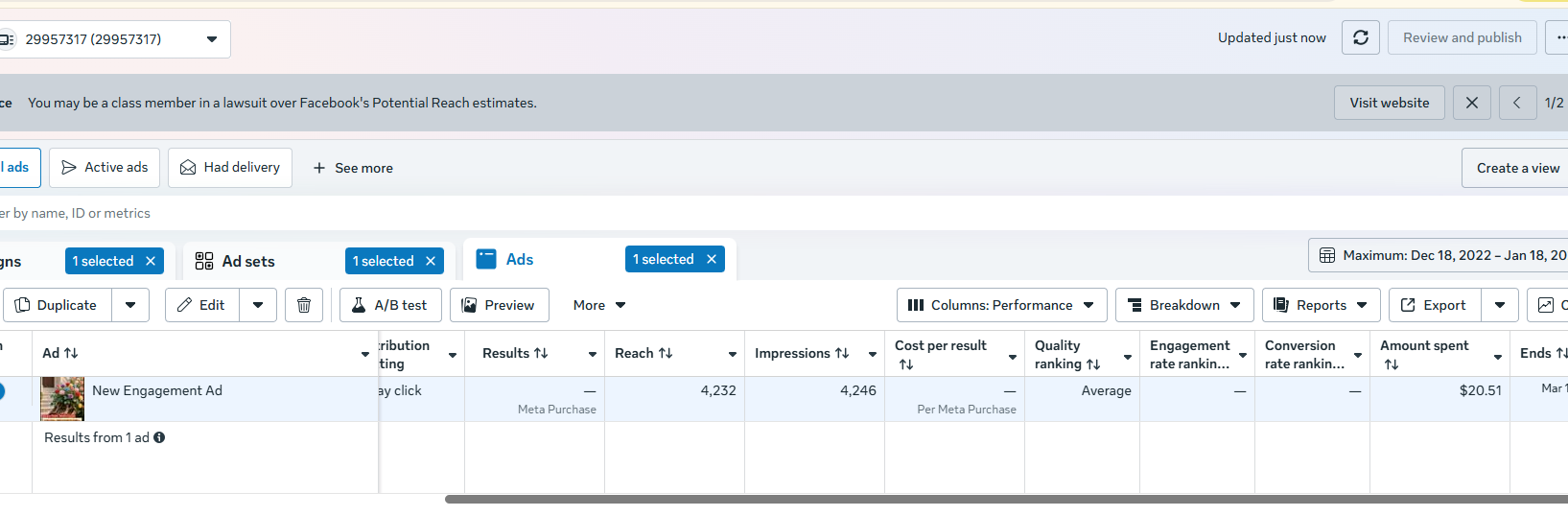Screen dimensions: 1568x516
Task: Open the Breakdown dropdown
Action: pyautogui.click(x=1184, y=305)
